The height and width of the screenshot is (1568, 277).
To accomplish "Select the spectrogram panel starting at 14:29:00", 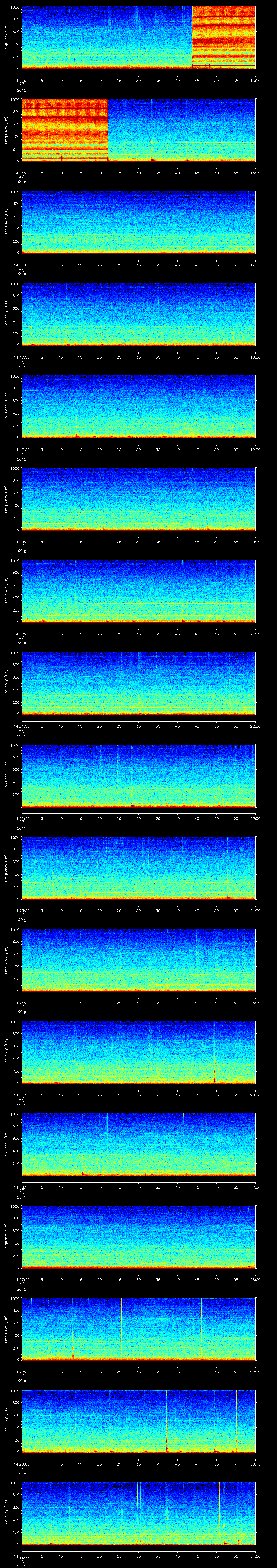I will coord(139,1421).
